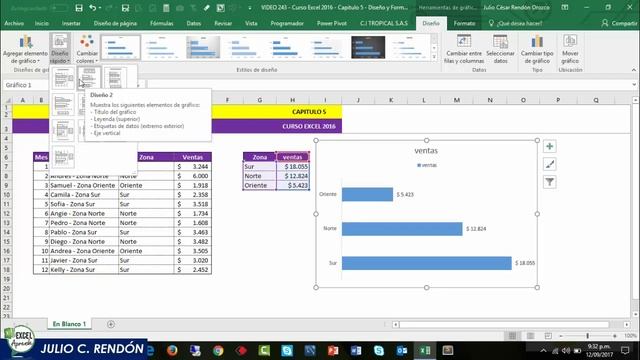Viewport: 640px width, 360px height.
Task: Switch to Diseño de página tab
Action: (115, 23)
